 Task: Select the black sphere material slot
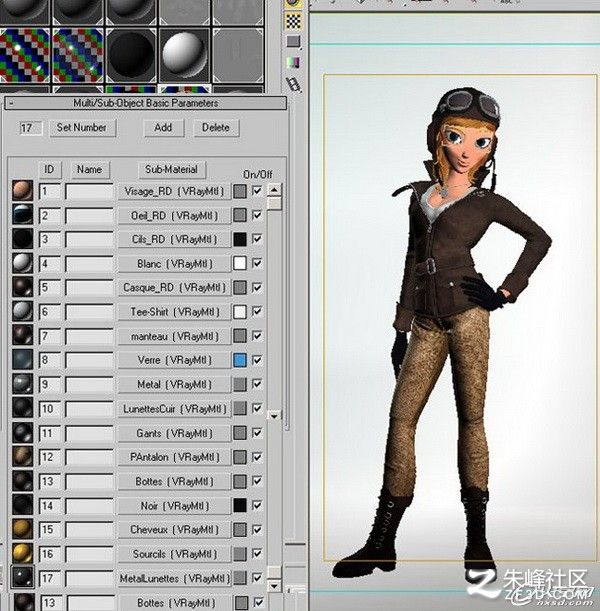(x=131, y=55)
